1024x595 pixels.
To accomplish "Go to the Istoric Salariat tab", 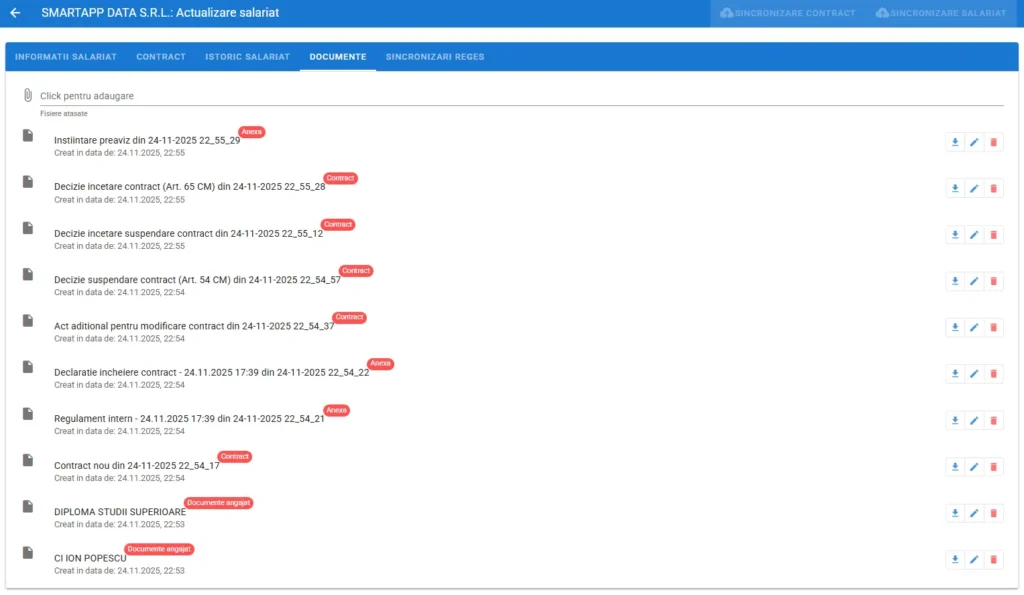I will [248, 57].
